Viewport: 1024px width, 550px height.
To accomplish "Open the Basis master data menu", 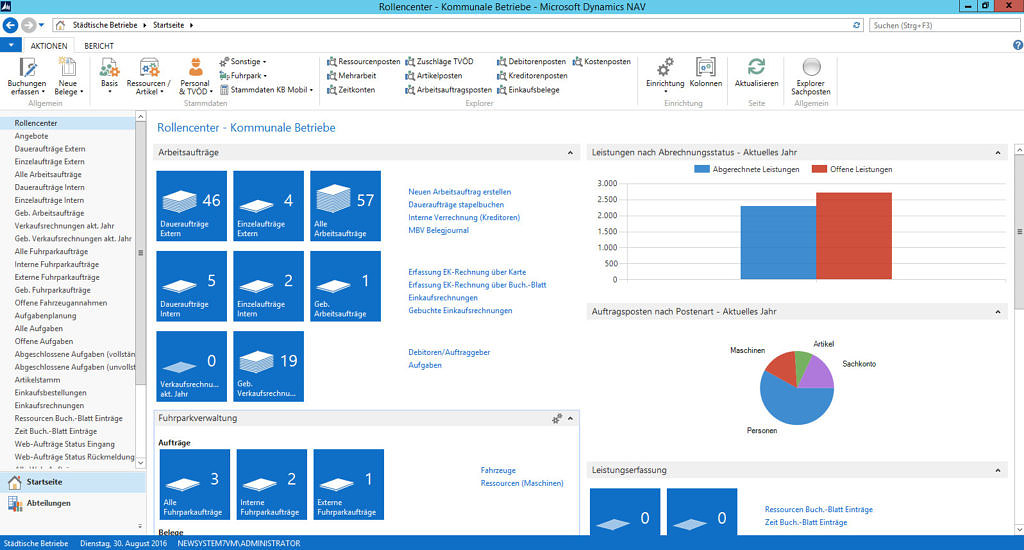I will coord(109,76).
